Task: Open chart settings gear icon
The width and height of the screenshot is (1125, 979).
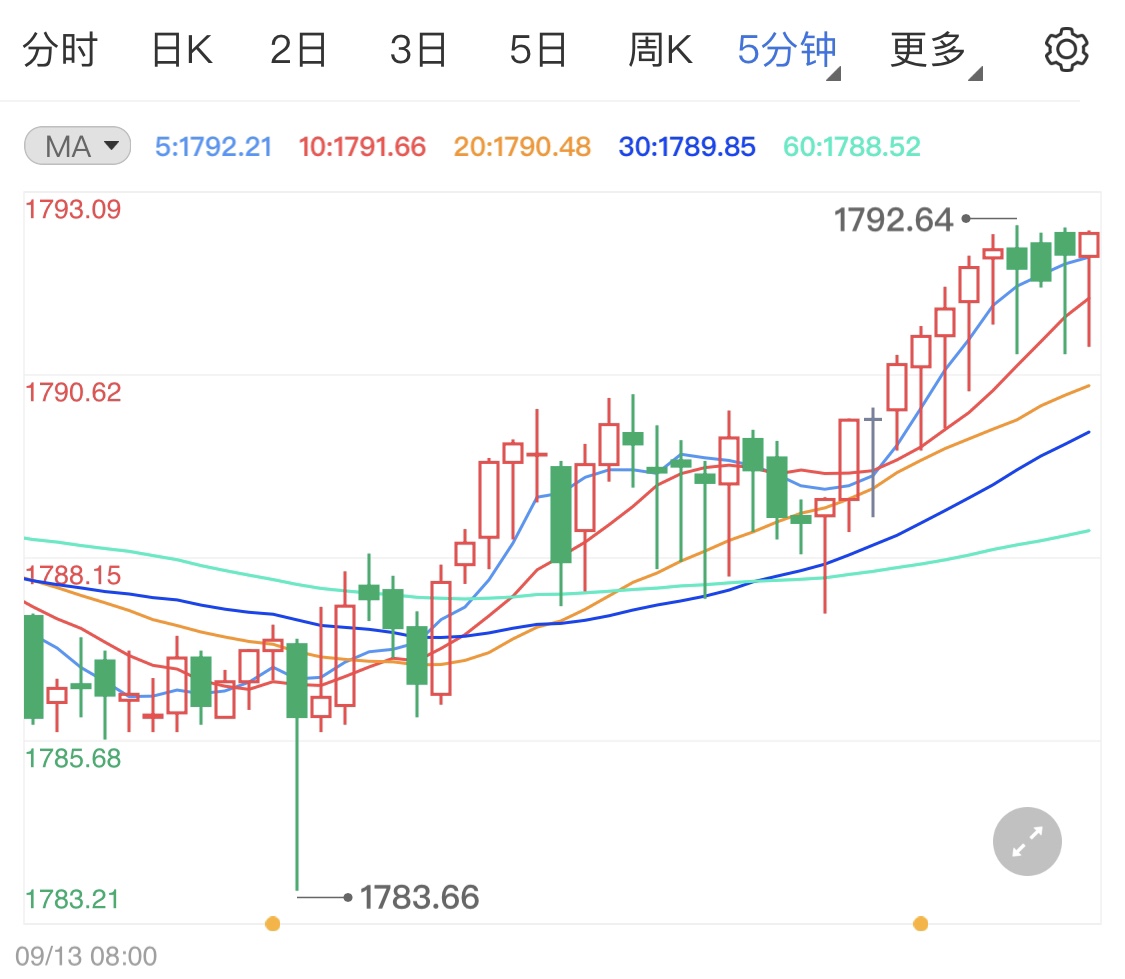Action: point(1066,49)
